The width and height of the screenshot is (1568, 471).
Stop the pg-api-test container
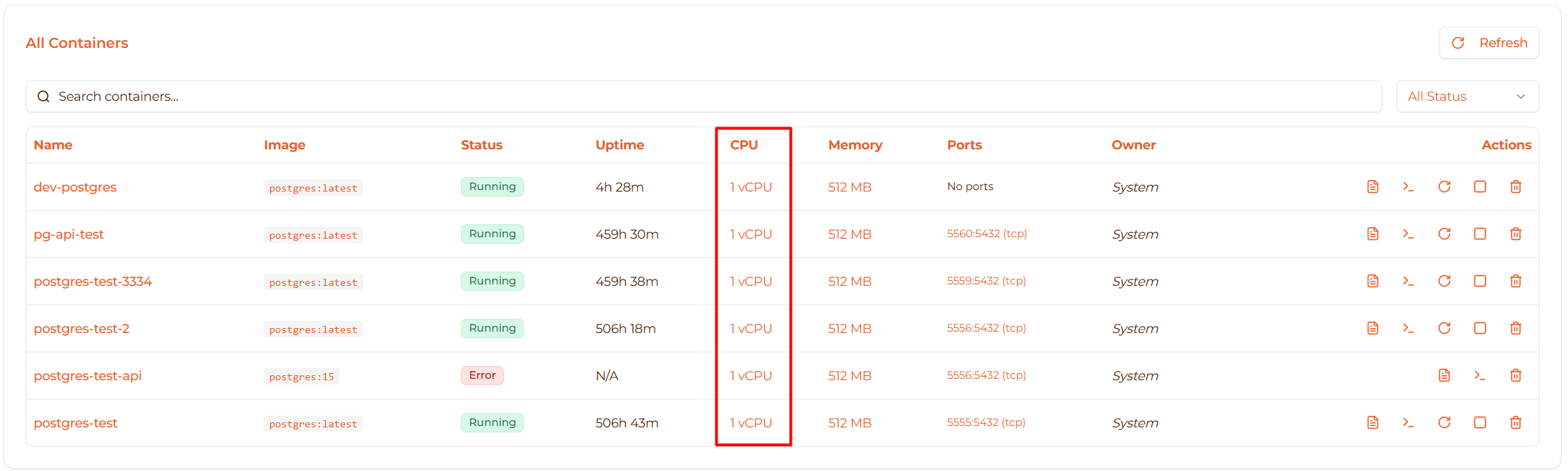click(x=1479, y=234)
